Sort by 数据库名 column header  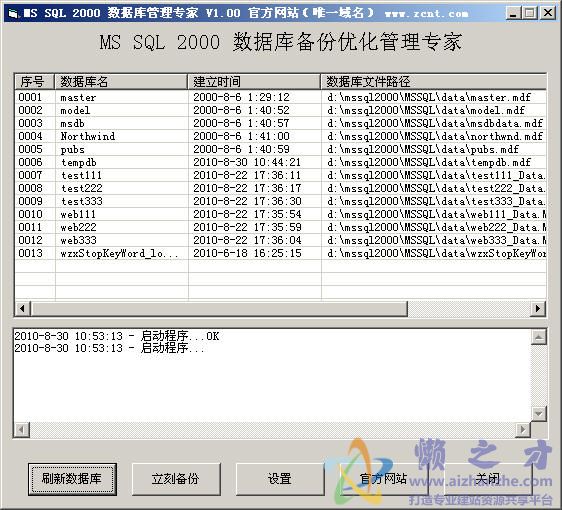(x=121, y=81)
